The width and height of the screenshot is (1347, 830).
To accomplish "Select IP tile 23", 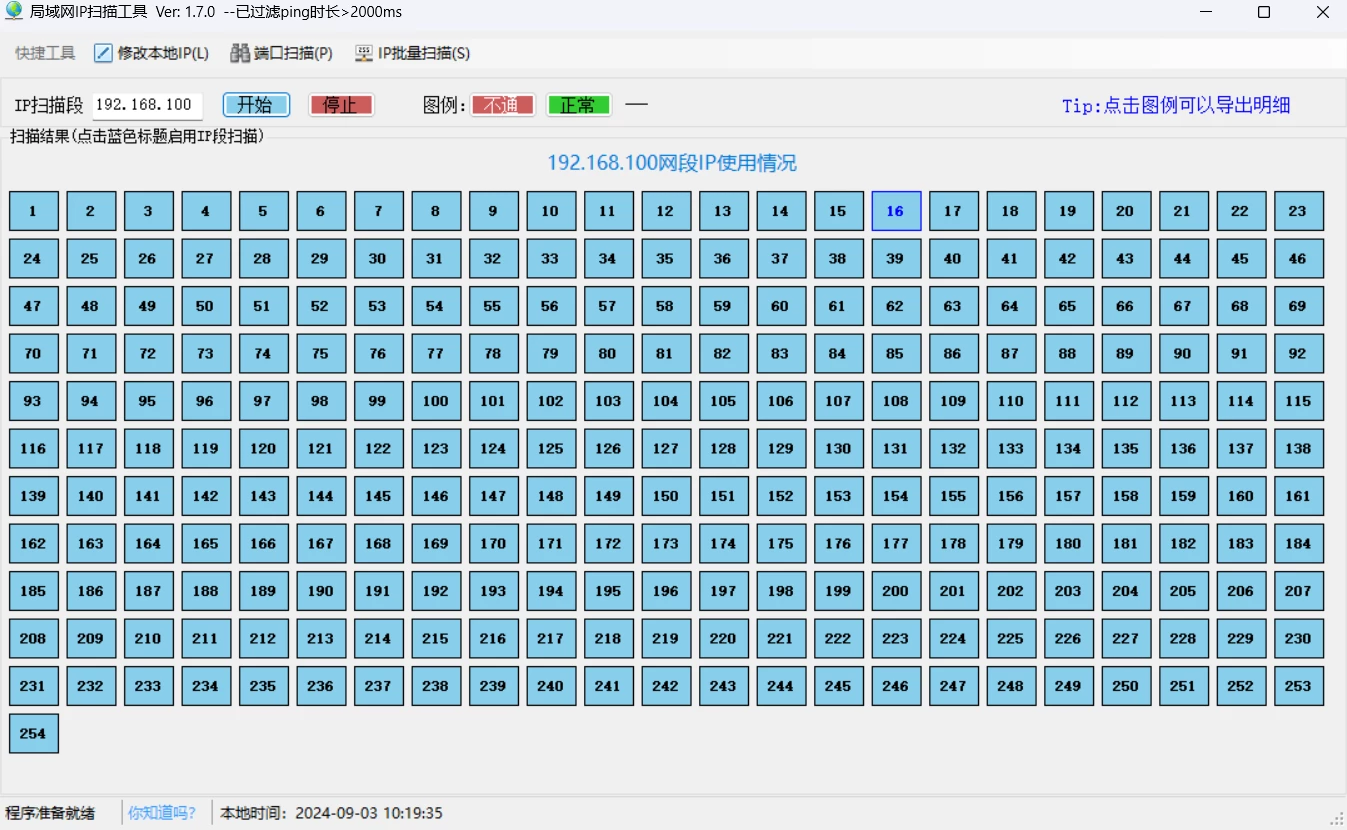I will click(x=1298, y=211).
